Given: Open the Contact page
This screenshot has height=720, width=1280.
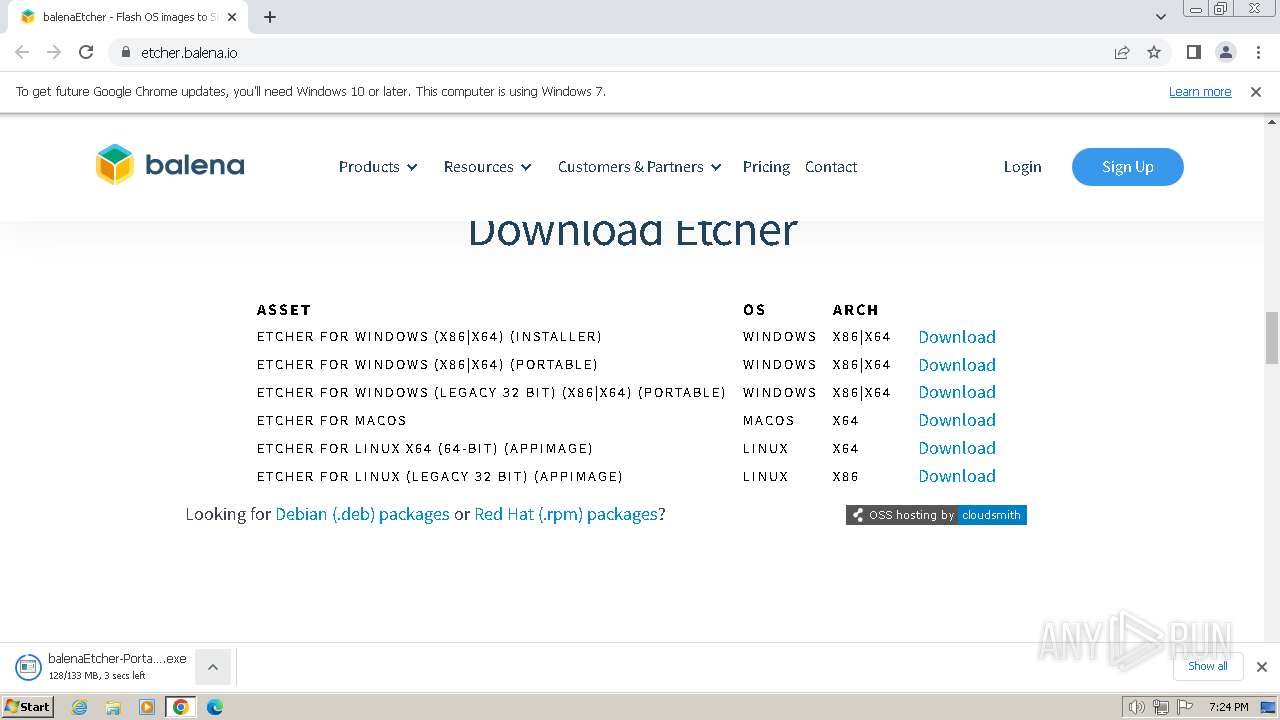Looking at the screenshot, I should [x=831, y=167].
